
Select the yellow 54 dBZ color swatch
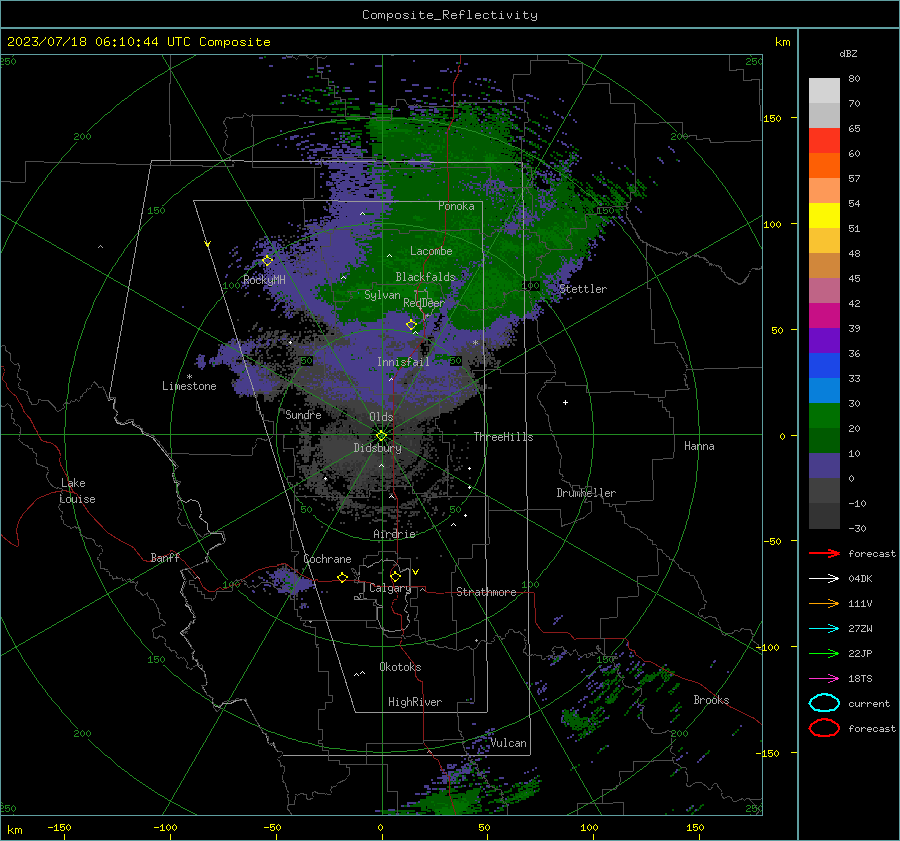pos(824,215)
